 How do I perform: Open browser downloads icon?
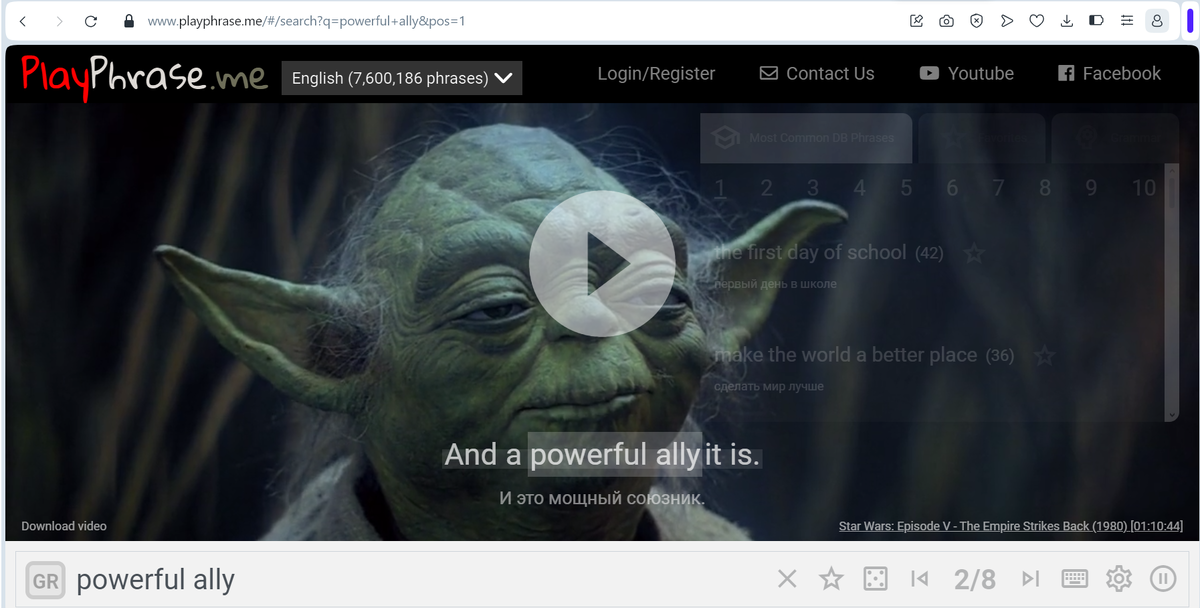click(x=1067, y=21)
